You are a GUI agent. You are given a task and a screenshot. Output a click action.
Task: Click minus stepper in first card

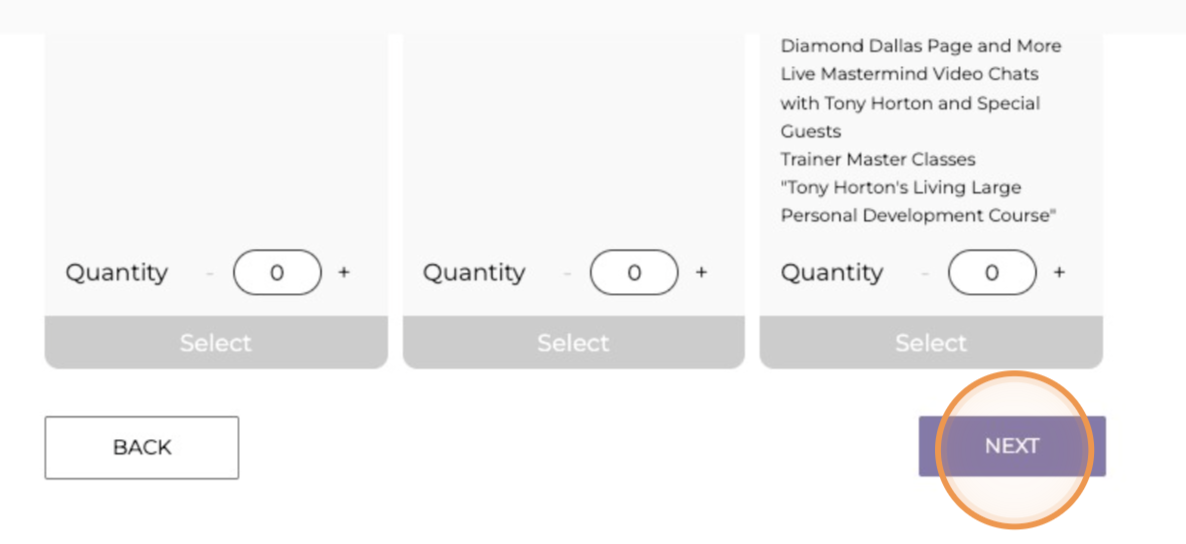click(x=210, y=272)
